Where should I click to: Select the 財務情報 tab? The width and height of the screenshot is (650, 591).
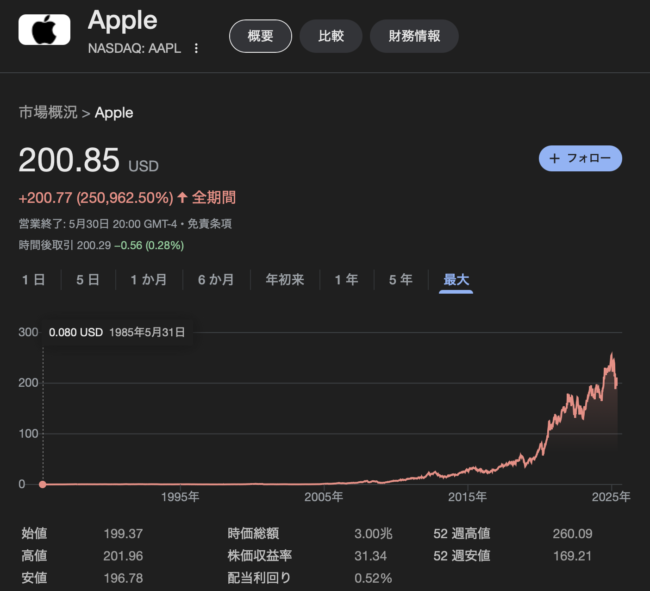click(414, 36)
